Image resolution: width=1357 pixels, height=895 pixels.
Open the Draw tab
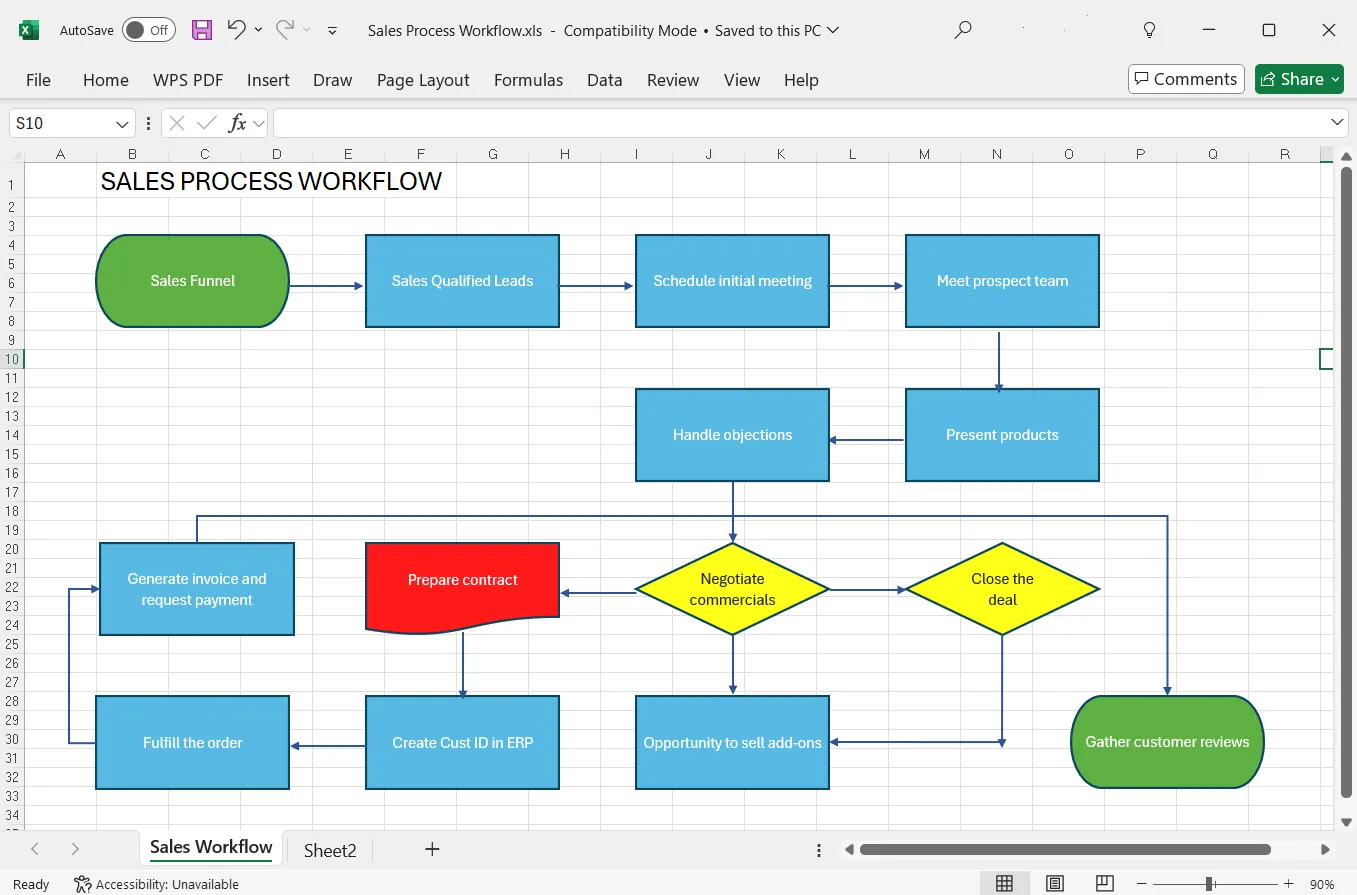click(x=332, y=80)
